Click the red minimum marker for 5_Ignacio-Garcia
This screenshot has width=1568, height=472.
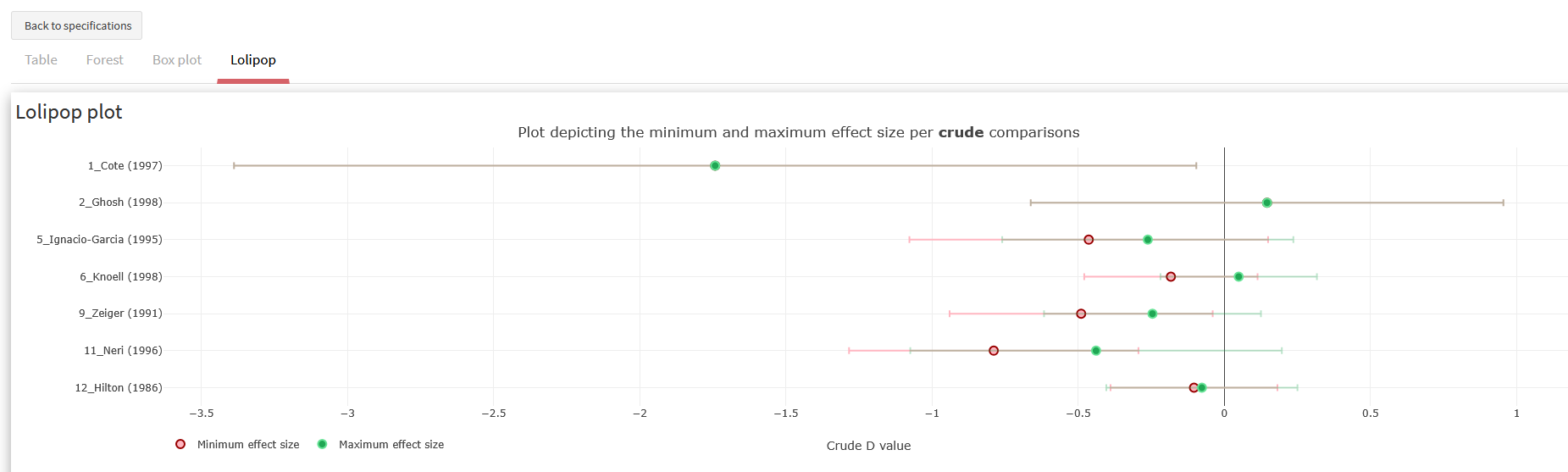1089,240
